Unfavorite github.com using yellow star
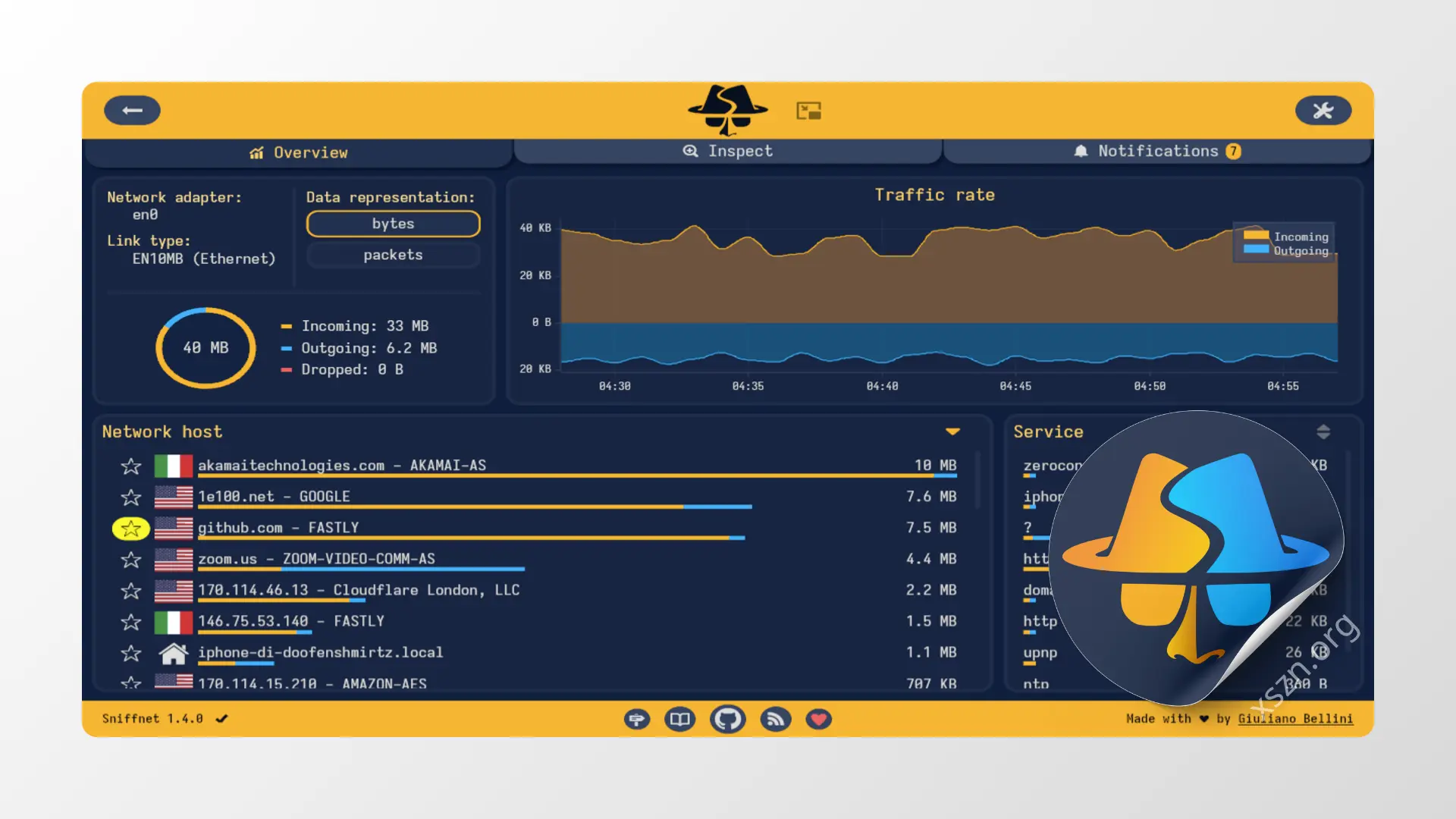 (x=131, y=529)
